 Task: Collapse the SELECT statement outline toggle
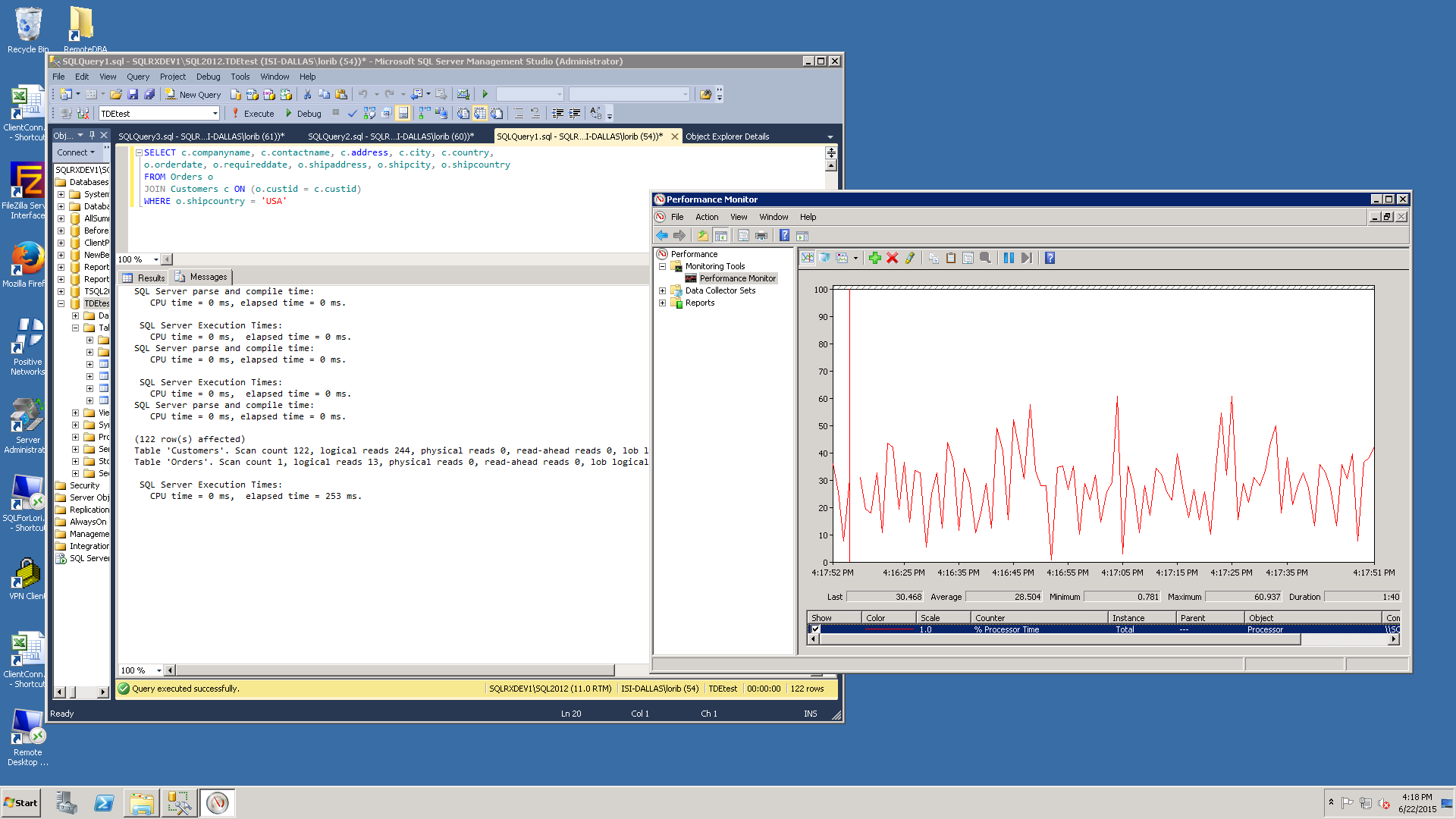coord(139,153)
